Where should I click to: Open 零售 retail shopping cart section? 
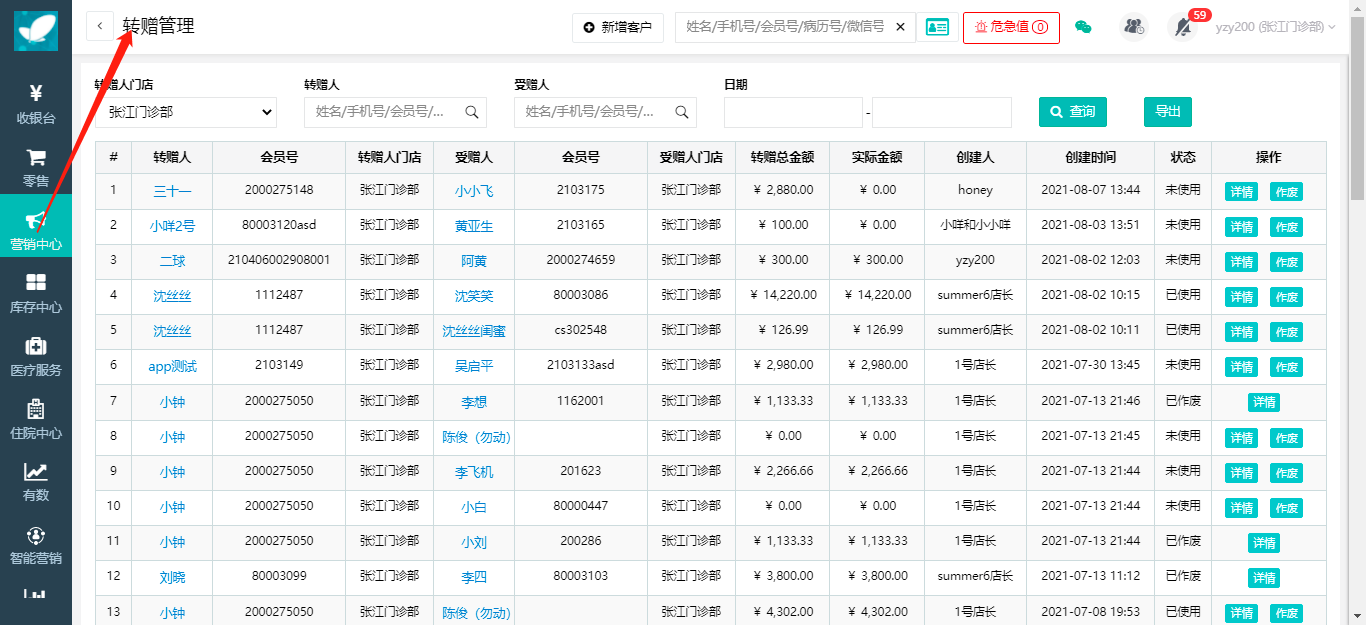tap(36, 168)
